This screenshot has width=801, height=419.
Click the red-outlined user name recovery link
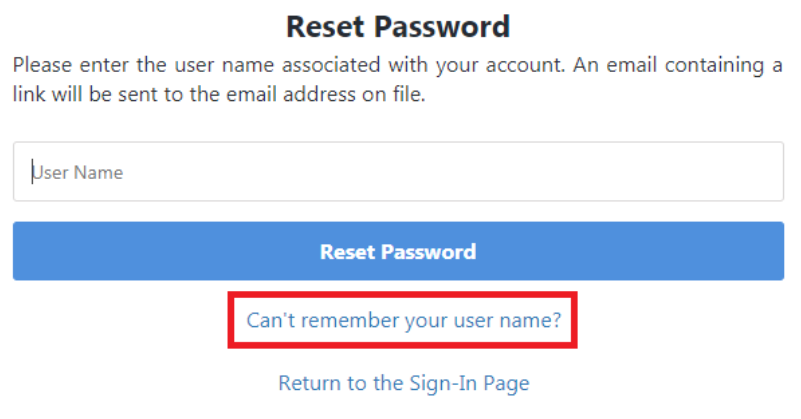pos(404,321)
